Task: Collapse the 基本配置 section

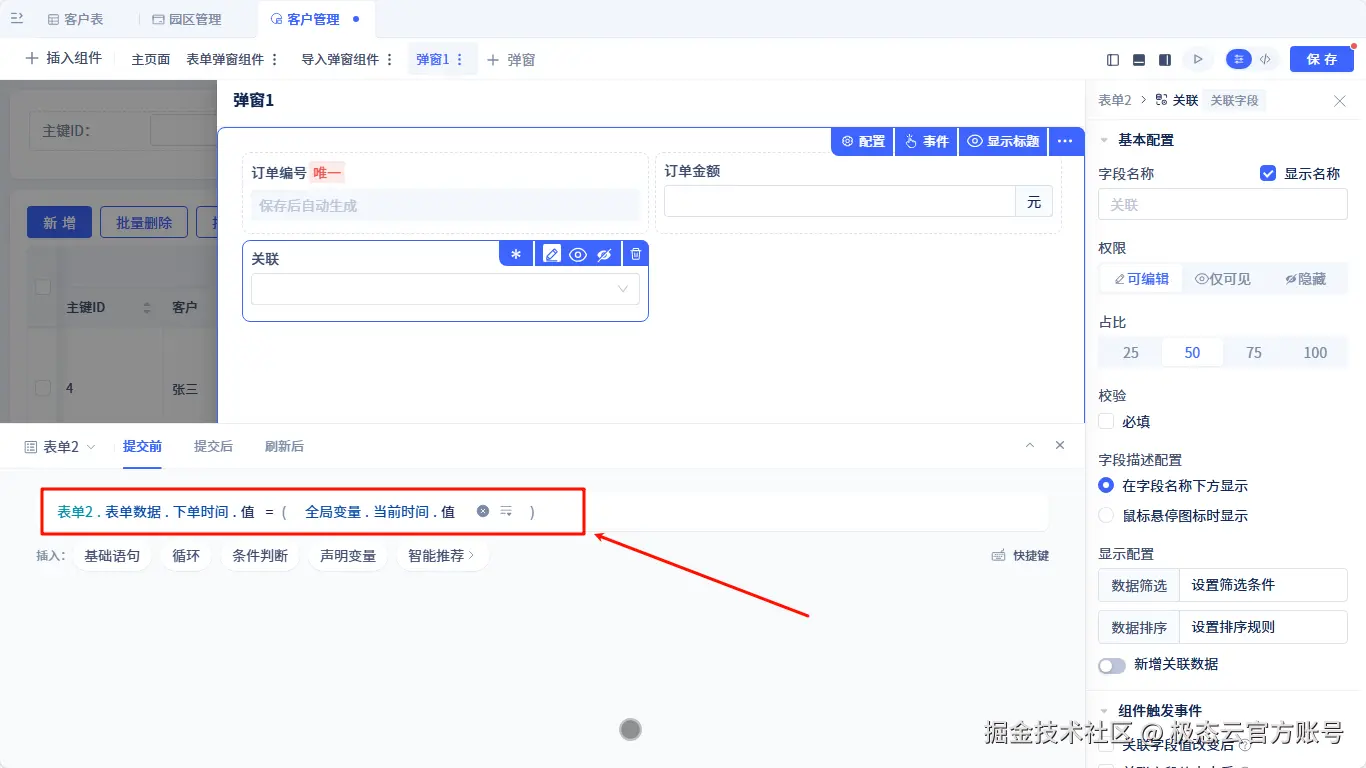Action: (x=1104, y=140)
